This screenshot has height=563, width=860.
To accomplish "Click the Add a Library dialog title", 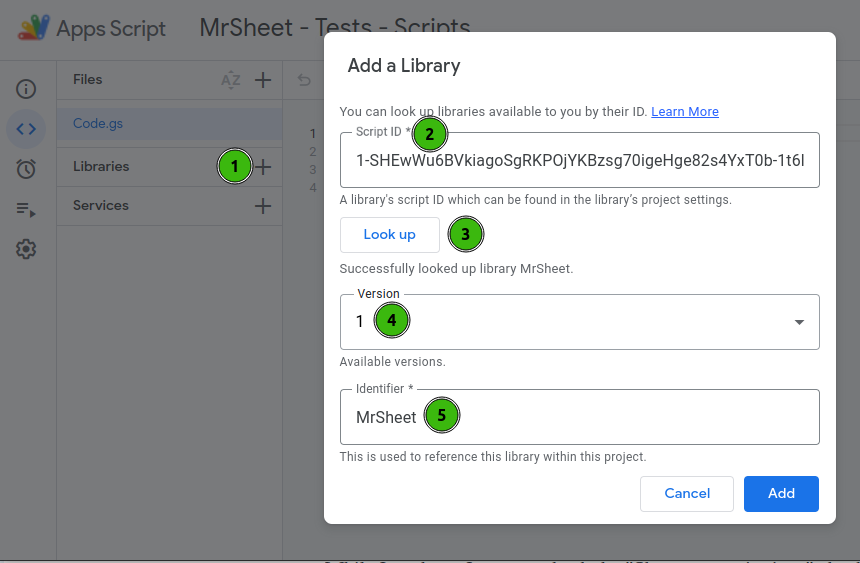I will point(404,66).
